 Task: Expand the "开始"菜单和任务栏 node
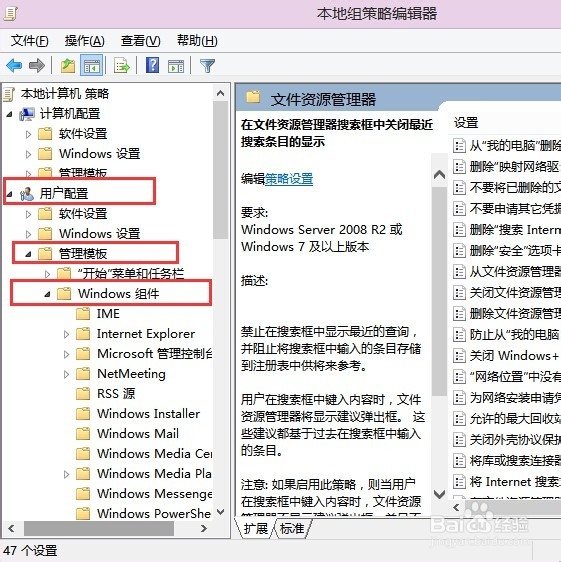47,274
